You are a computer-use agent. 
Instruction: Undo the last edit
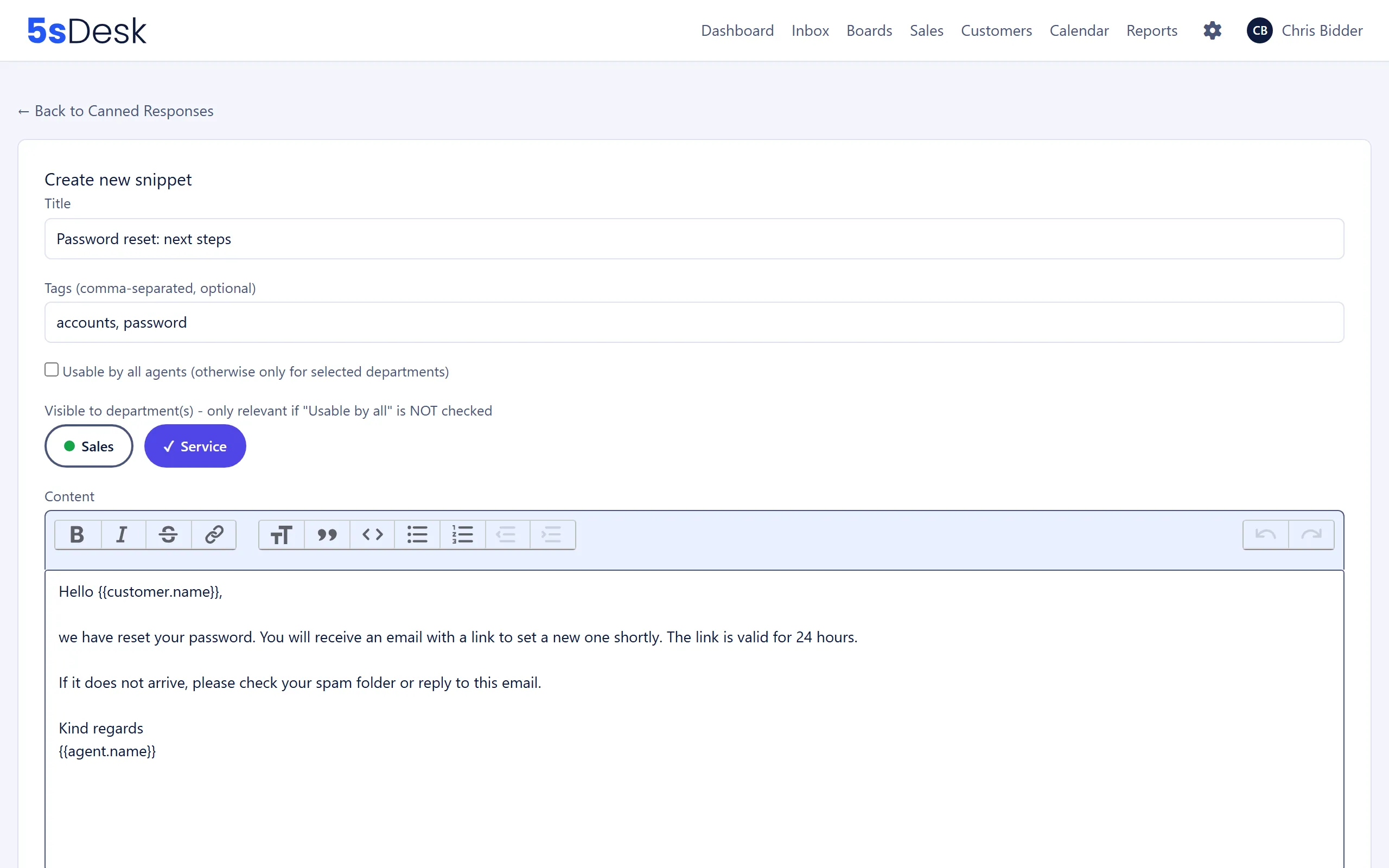pyautogui.click(x=1266, y=534)
